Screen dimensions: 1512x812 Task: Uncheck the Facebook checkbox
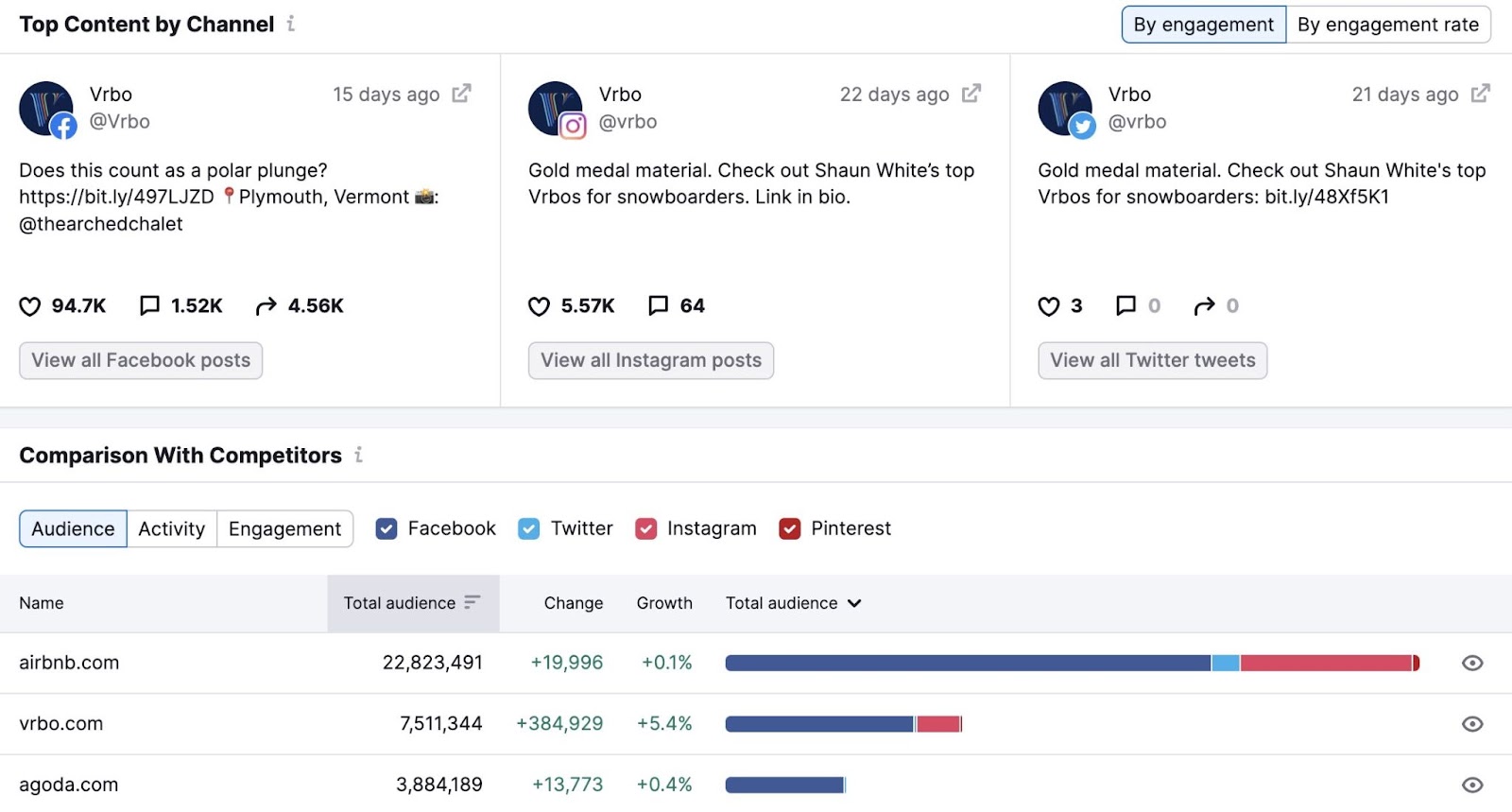pos(386,528)
